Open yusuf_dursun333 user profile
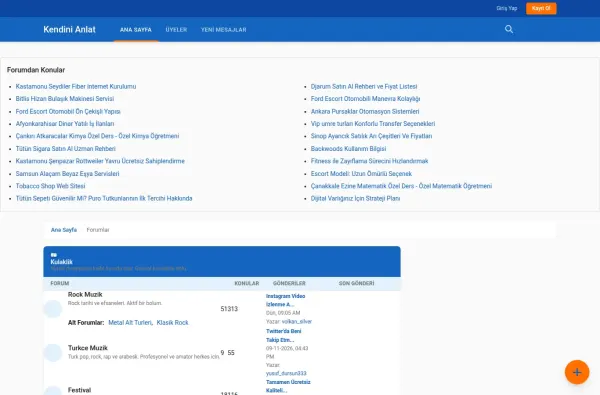The width and height of the screenshot is (600, 395). click(x=286, y=373)
